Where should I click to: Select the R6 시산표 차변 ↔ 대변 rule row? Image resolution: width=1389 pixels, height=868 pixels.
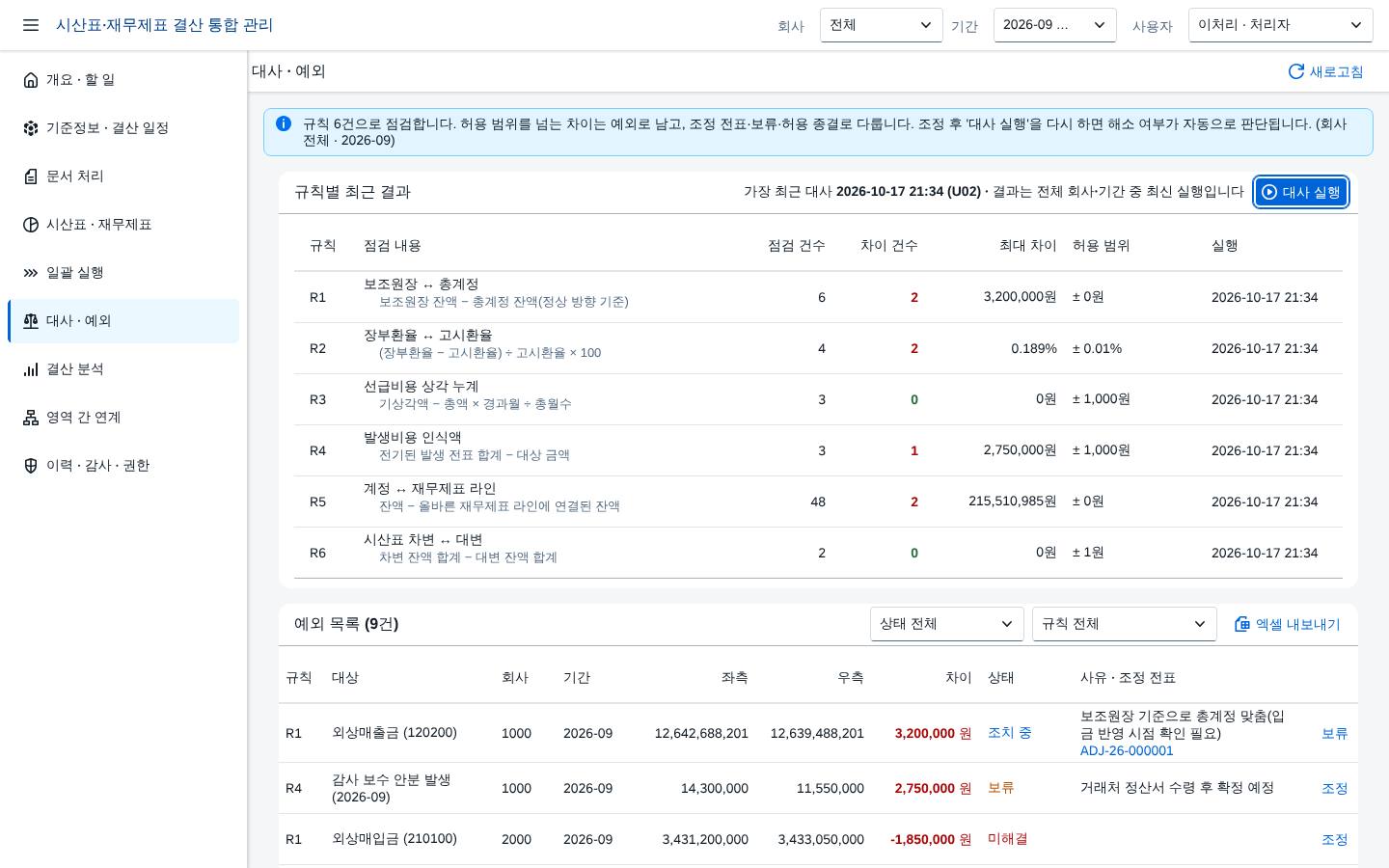(x=818, y=553)
